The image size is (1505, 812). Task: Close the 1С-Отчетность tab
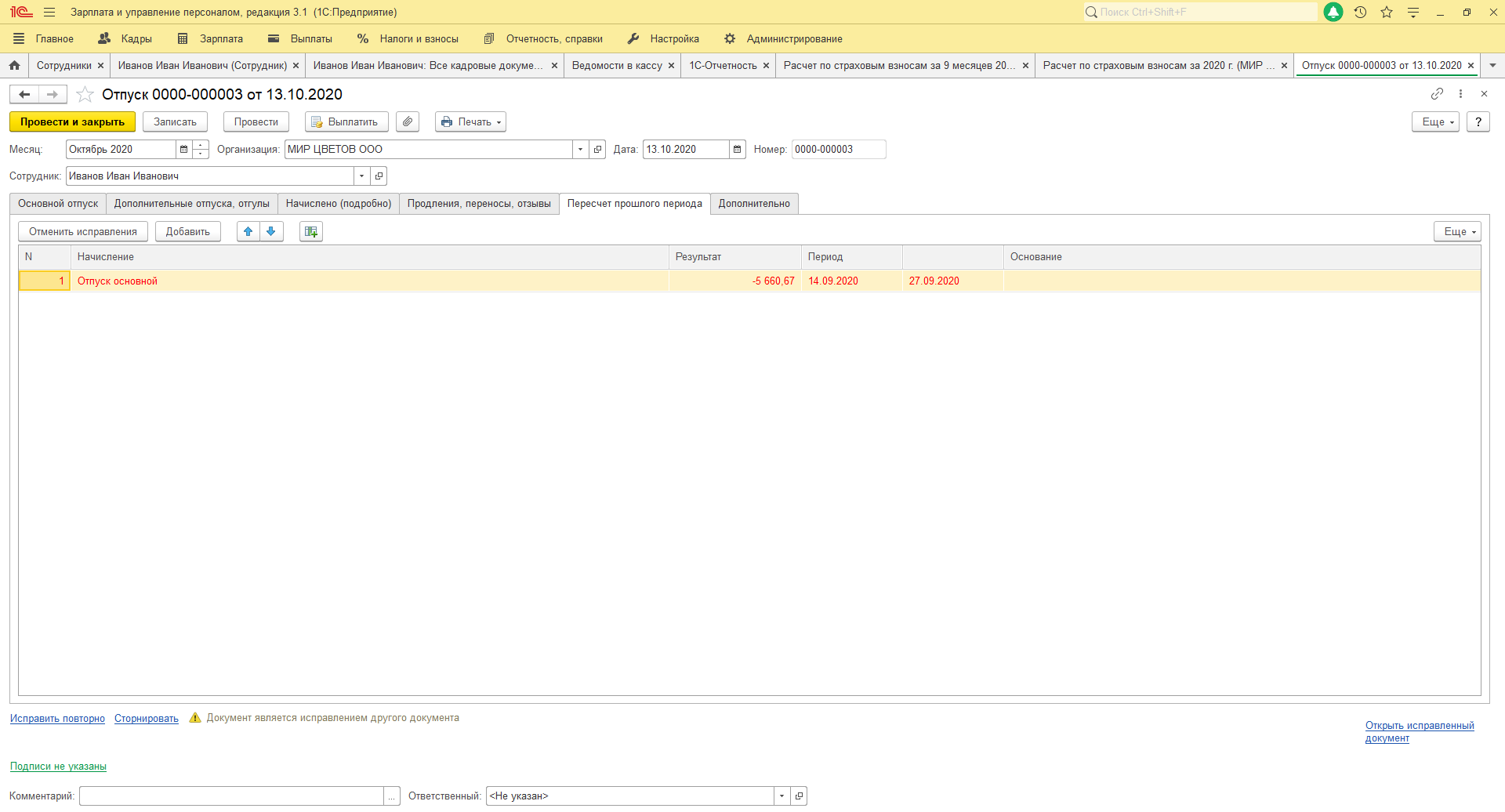point(766,65)
